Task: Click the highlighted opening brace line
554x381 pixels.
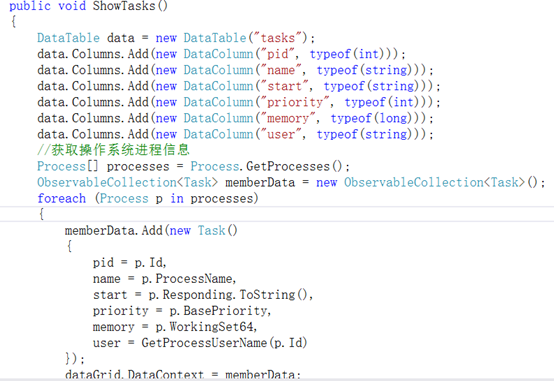Action: pos(277,214)
